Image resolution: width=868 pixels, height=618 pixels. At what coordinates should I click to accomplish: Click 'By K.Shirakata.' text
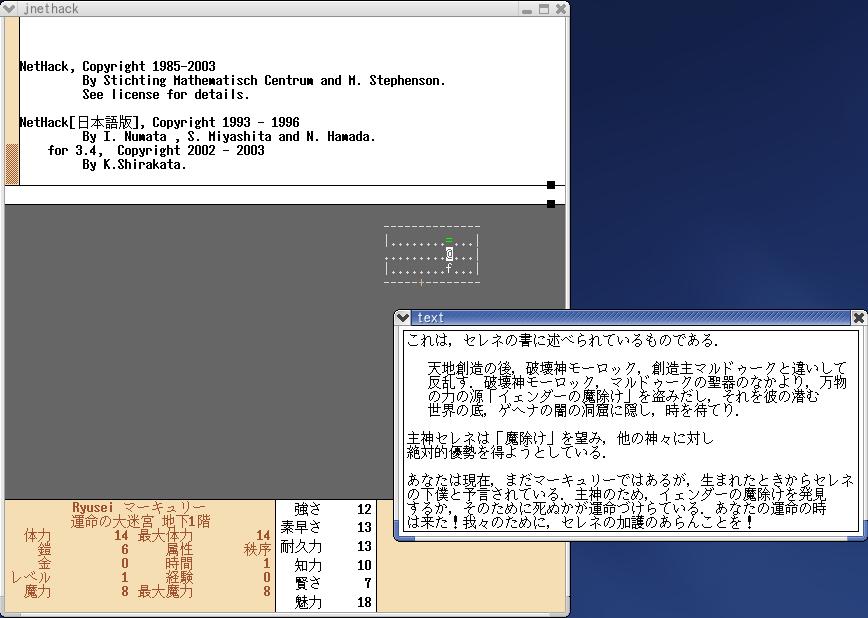coord(135,164)
